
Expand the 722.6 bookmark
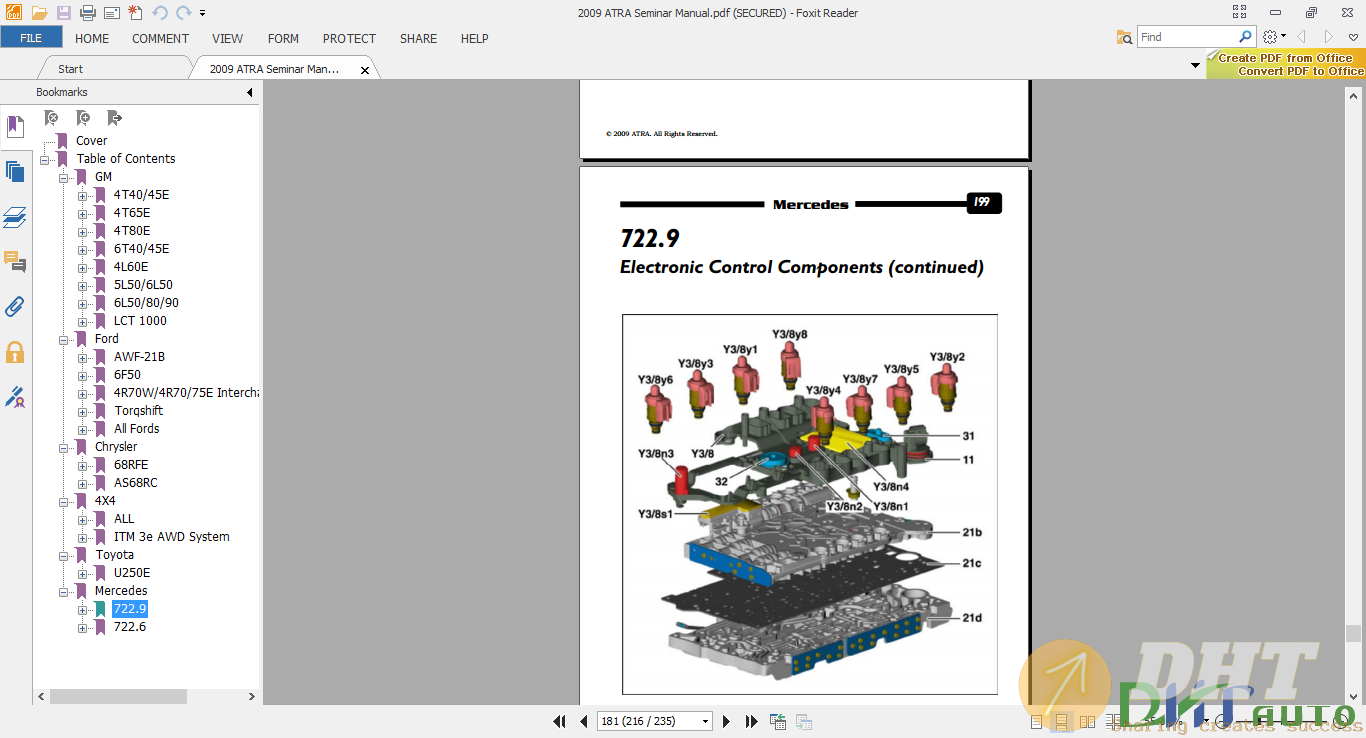tap(83, 627)
